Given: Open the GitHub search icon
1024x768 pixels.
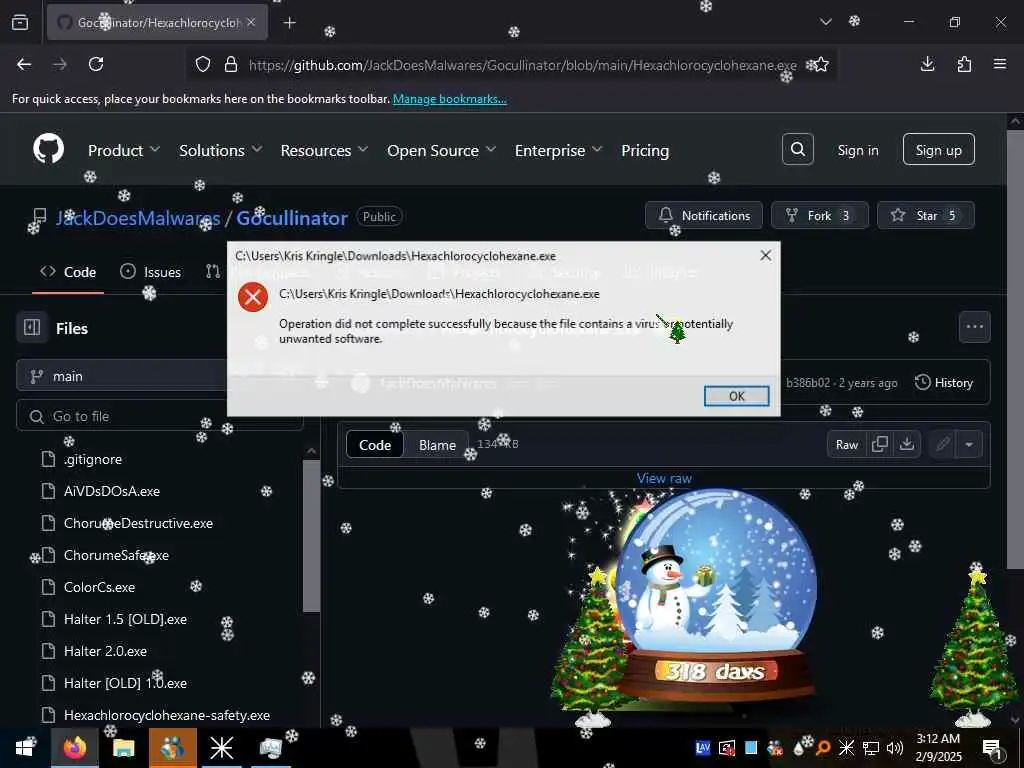Looking at the screenshot, I should tap(797, 150).
